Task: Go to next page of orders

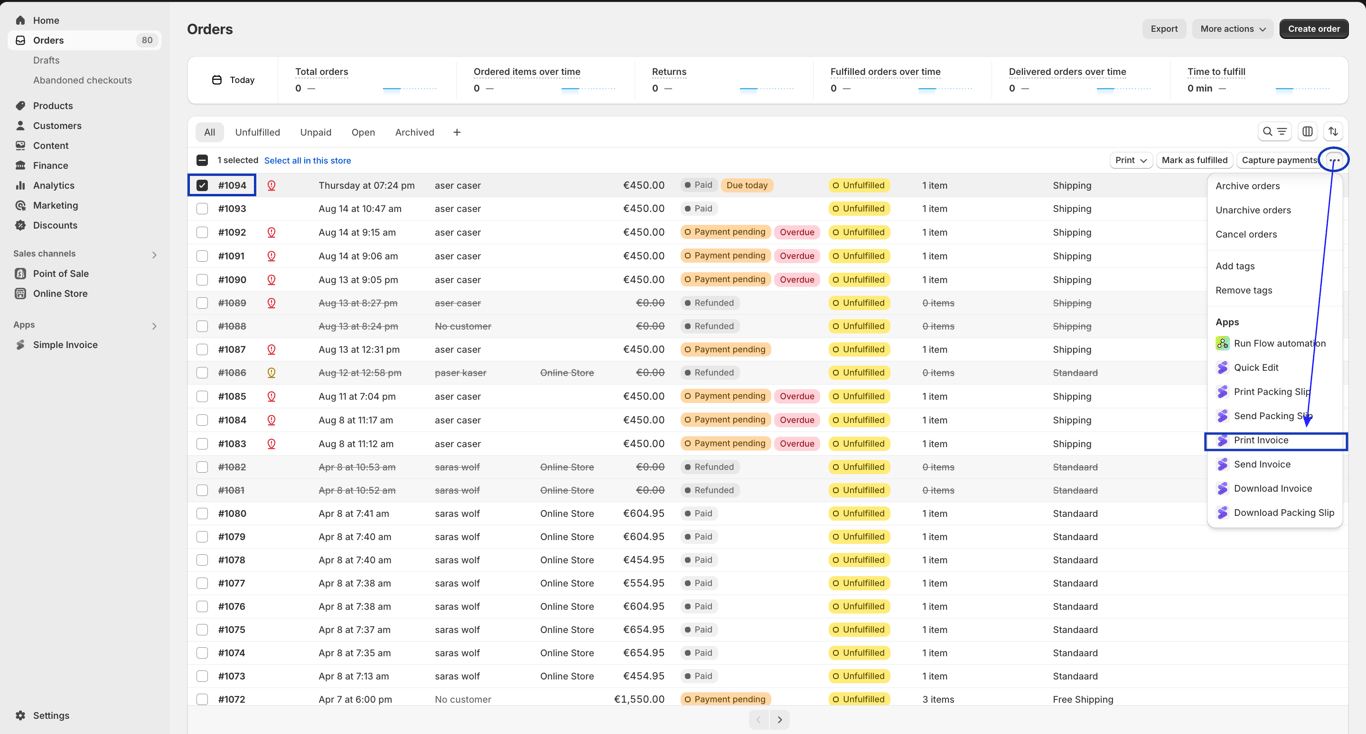Action: click(x=780, y=719)
